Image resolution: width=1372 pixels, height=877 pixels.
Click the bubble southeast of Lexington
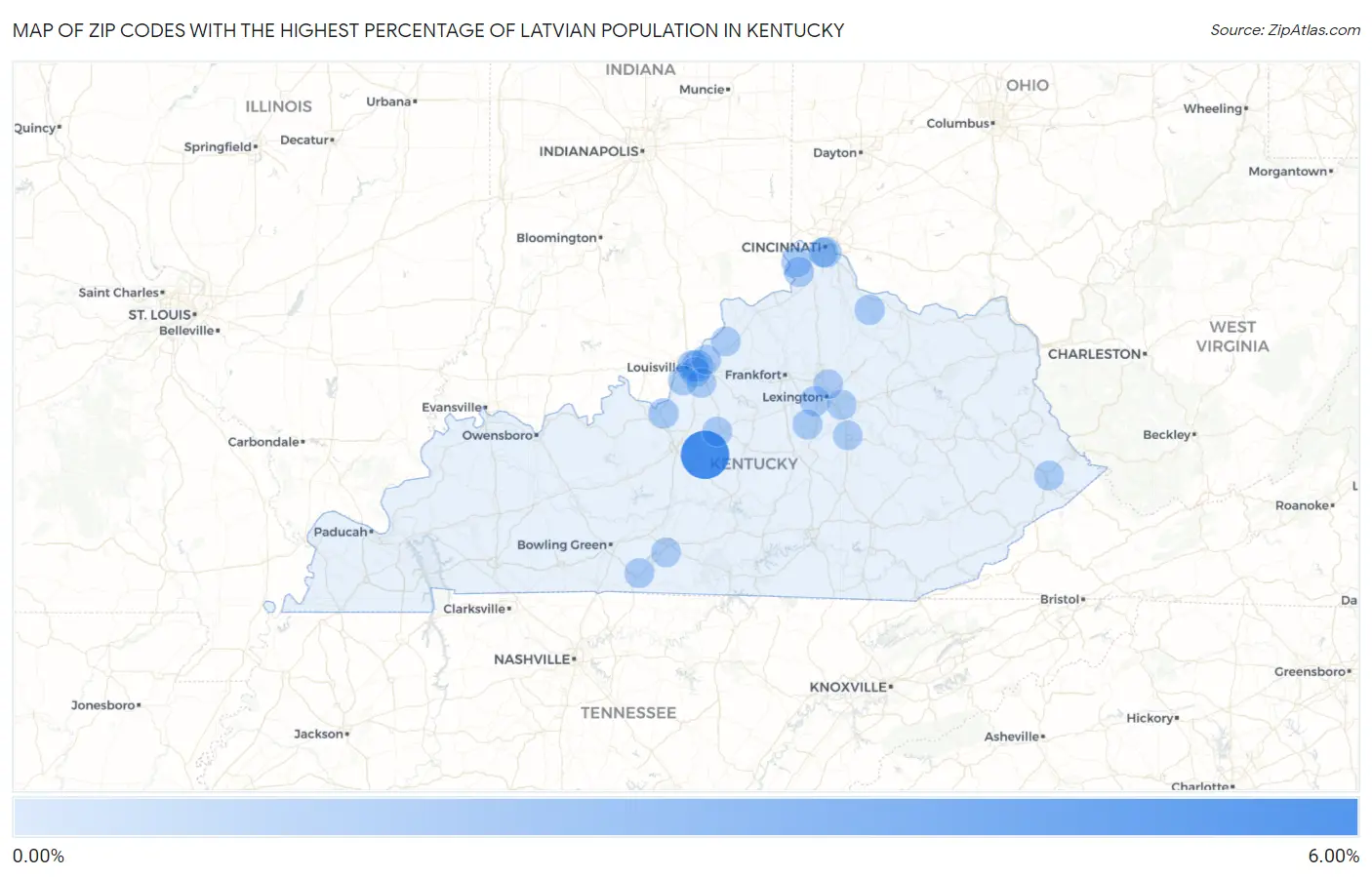click(x=847, y=435)
